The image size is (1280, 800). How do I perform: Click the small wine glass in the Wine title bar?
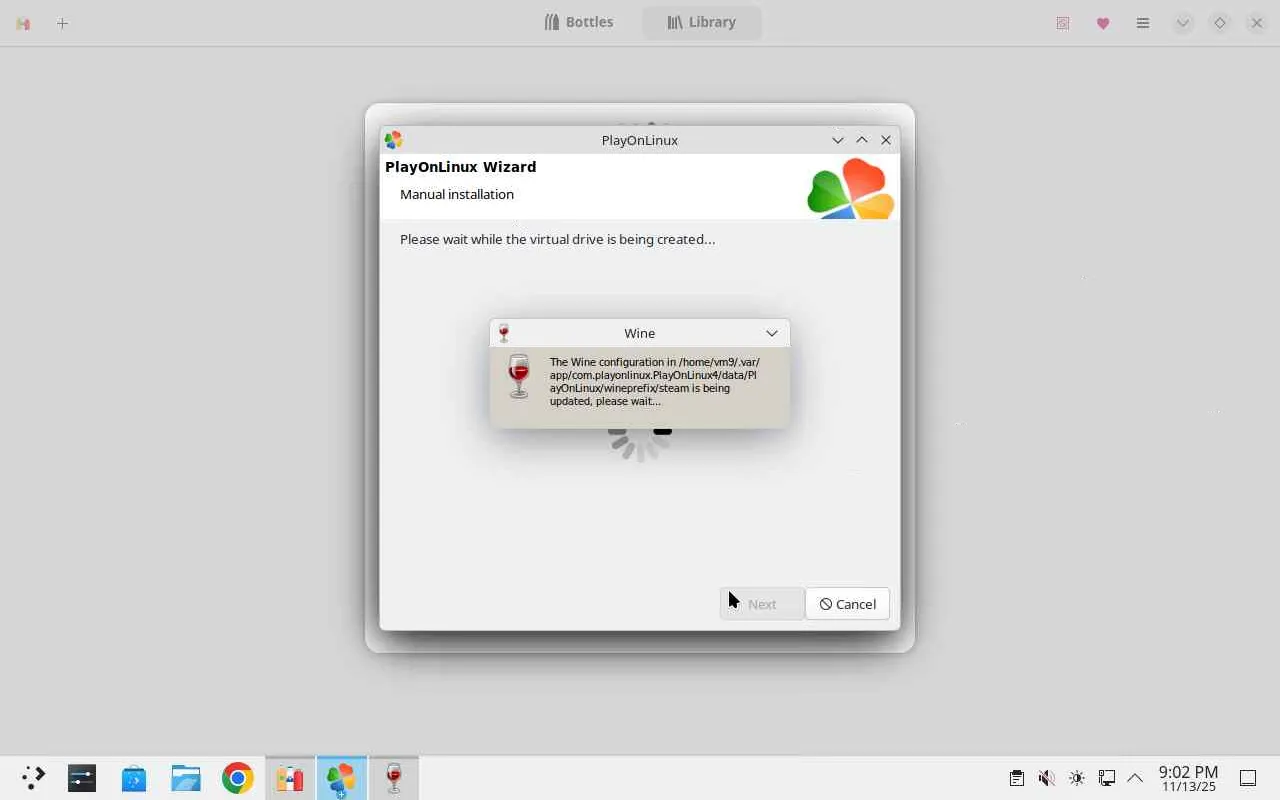coord(504,333)
